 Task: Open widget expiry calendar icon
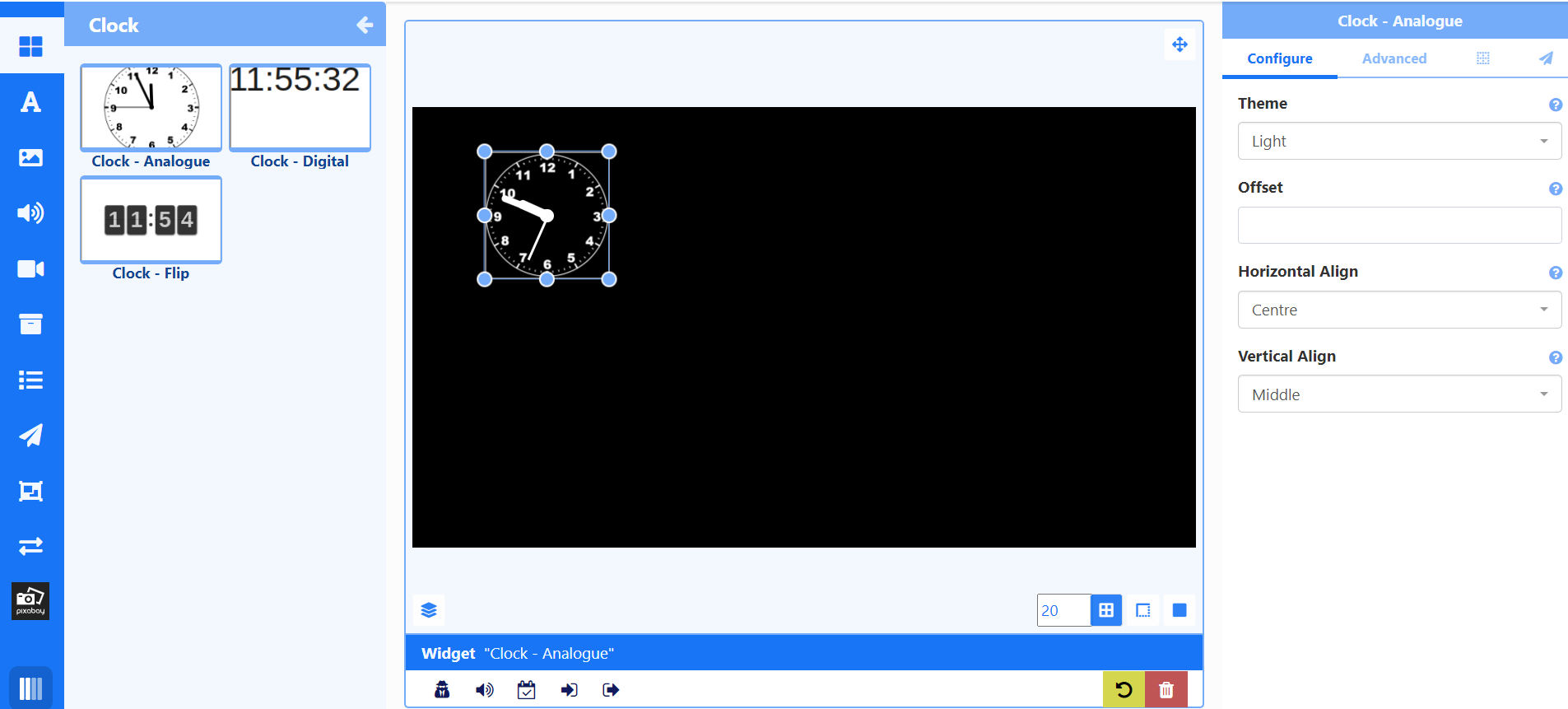click(x=527, y=690)
